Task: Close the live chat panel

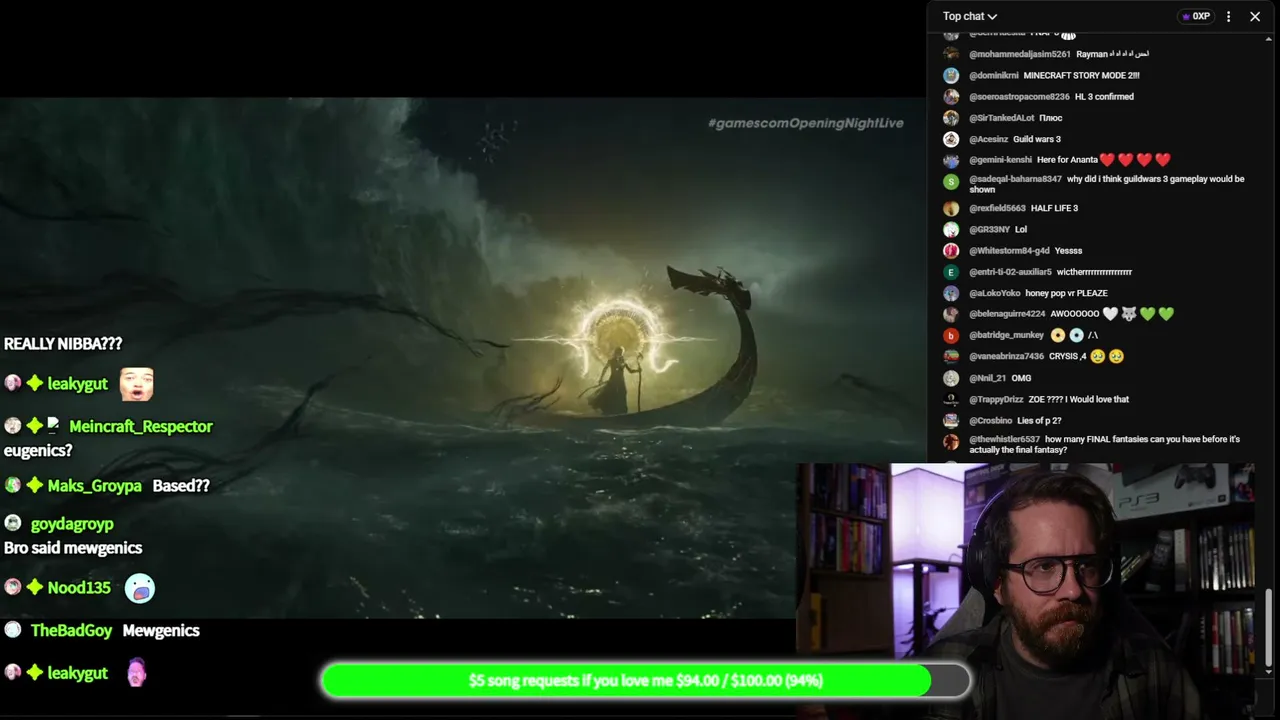Action: pos(1255,16)
